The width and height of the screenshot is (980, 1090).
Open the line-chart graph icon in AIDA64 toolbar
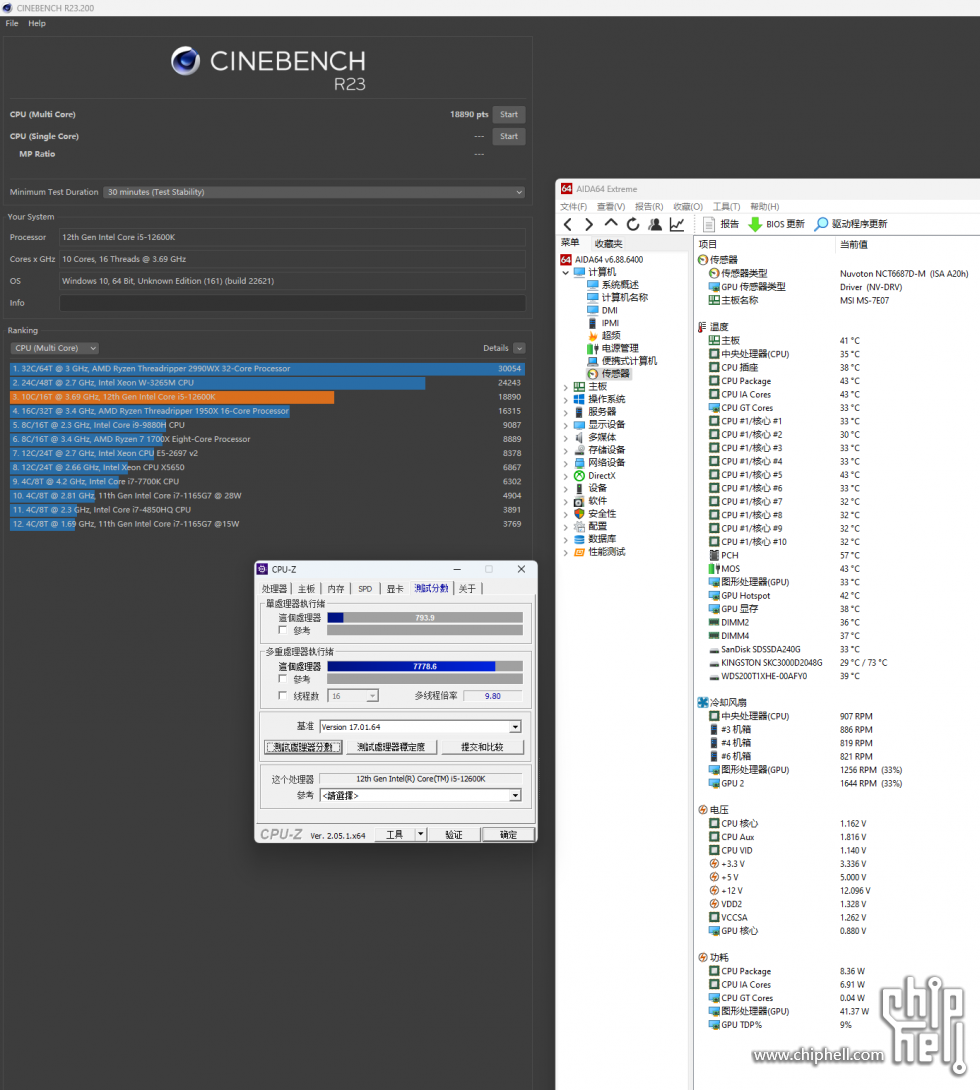(x=677, y=224)
